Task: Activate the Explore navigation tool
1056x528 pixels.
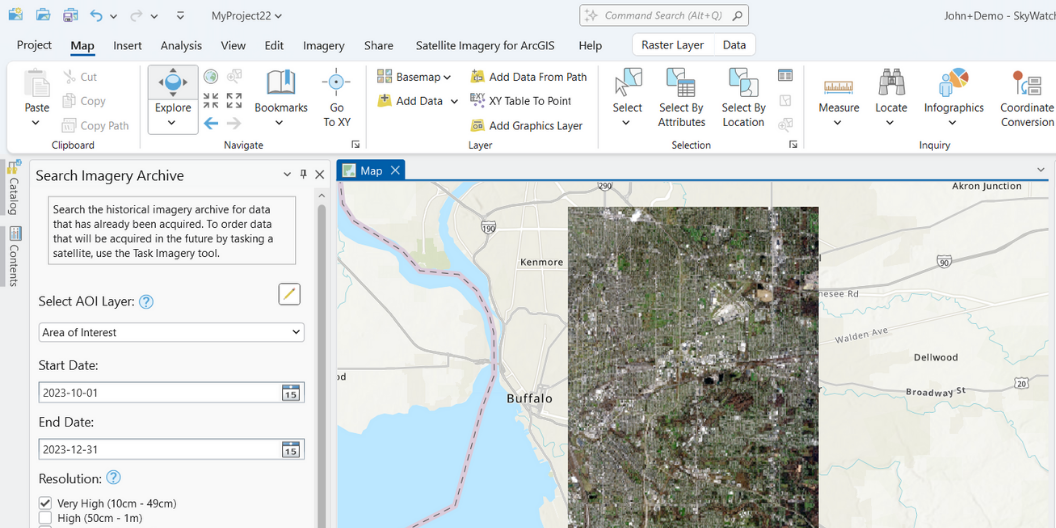Action: (173, 82)
